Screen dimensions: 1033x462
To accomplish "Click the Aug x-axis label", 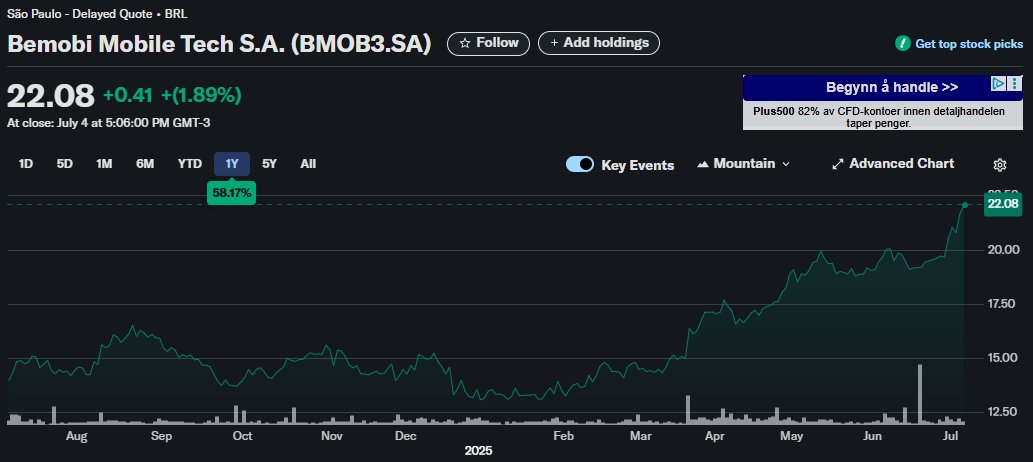I will [x=76, y=436].
